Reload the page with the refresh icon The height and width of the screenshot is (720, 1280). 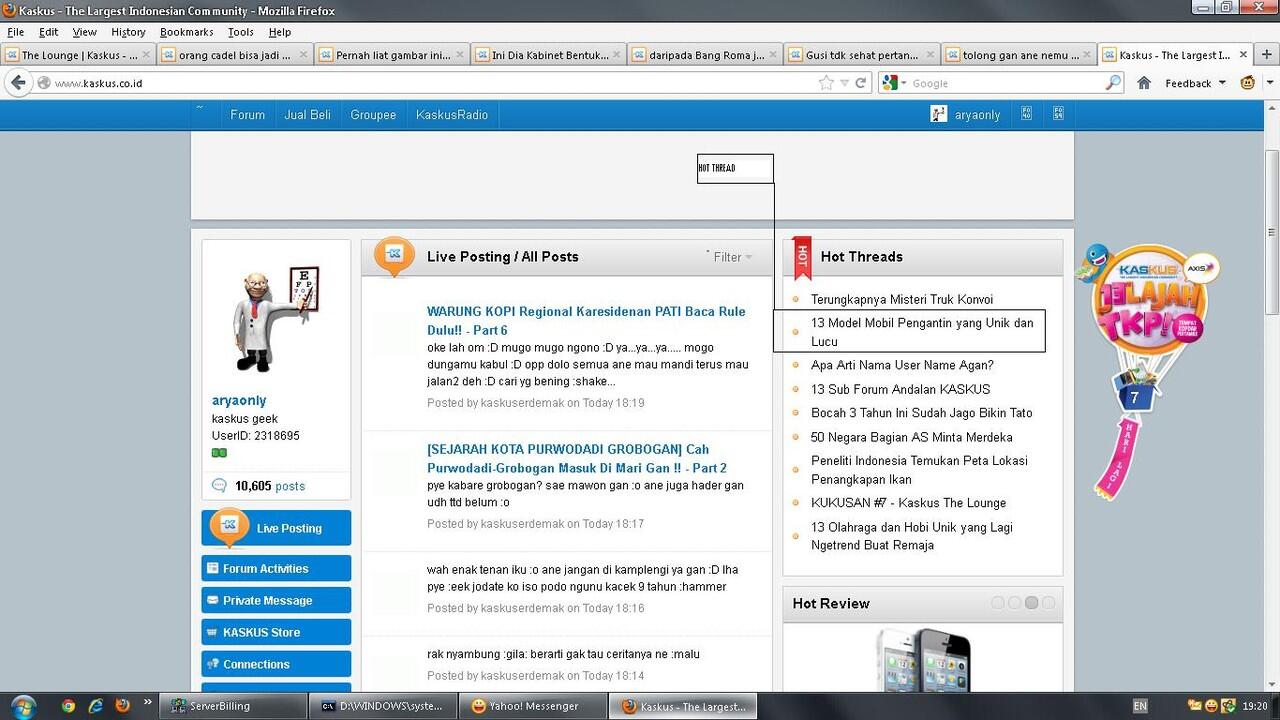click(x=860, y=83)
